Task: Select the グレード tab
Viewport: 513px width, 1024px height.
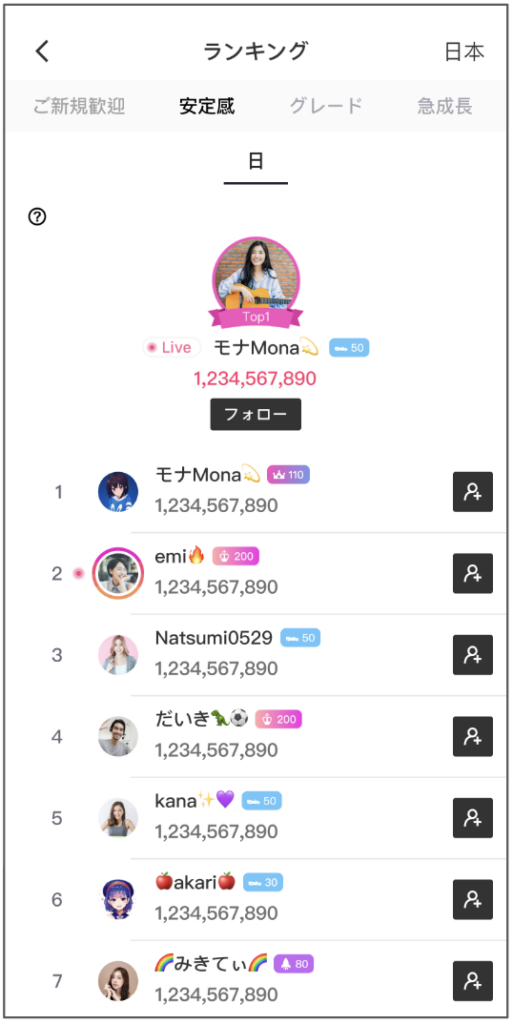Action: coord(326,106)
